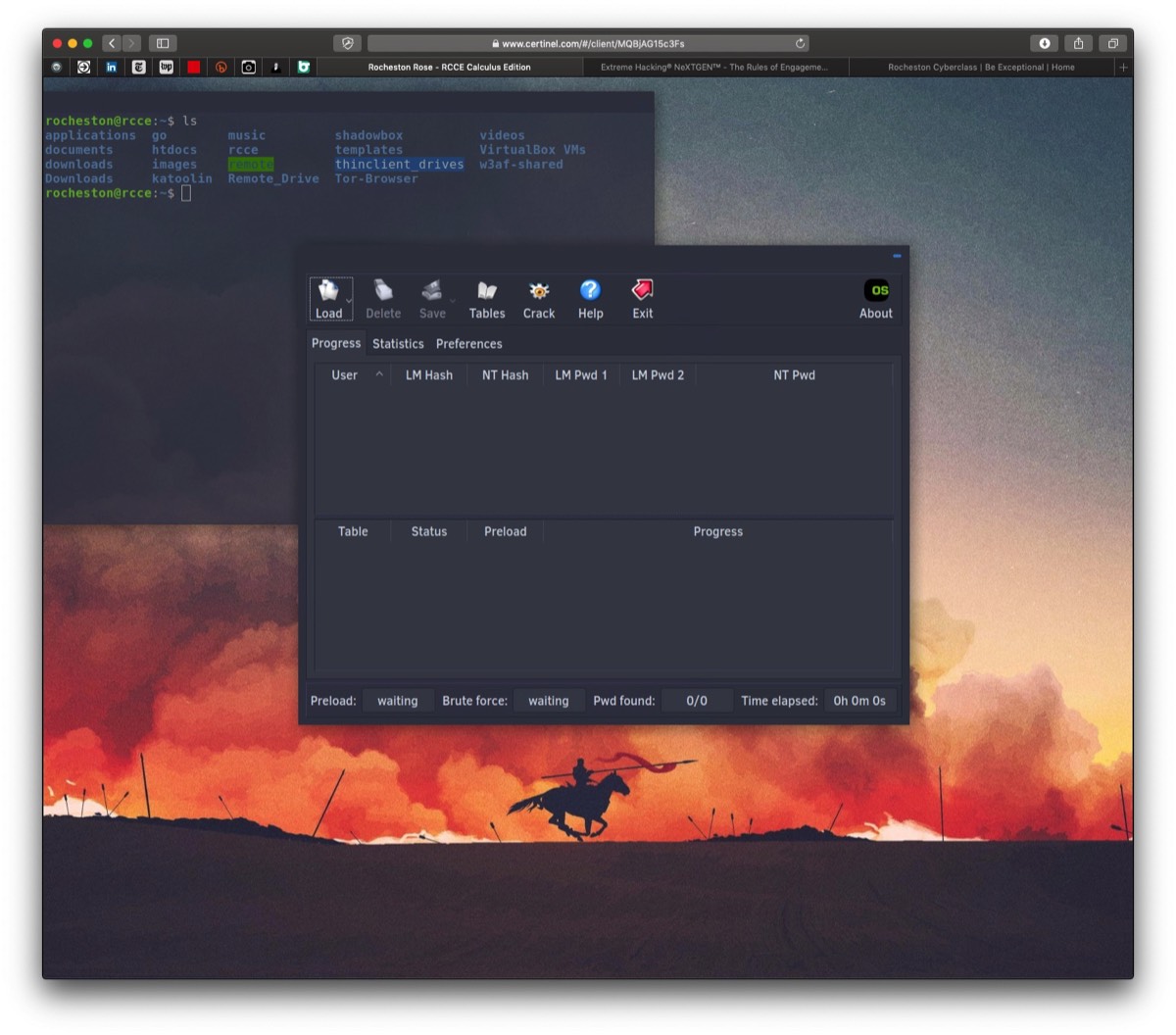Click w3af-shared in the terminal listing
This screenshot has width=1176, height=1035.
(521, 164)
